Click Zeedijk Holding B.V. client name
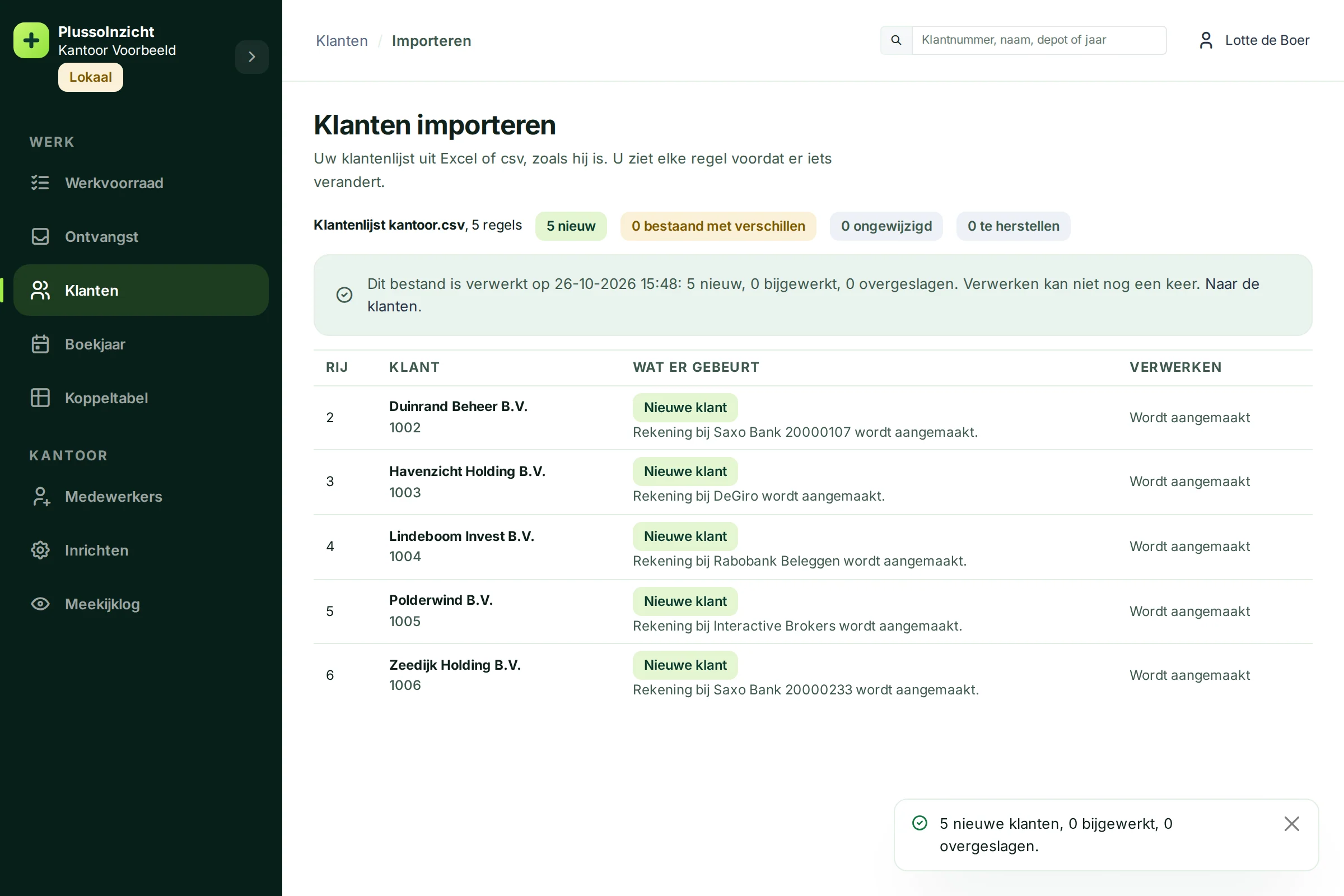The height and width of the screenshot is (896, 1344). 455,665
